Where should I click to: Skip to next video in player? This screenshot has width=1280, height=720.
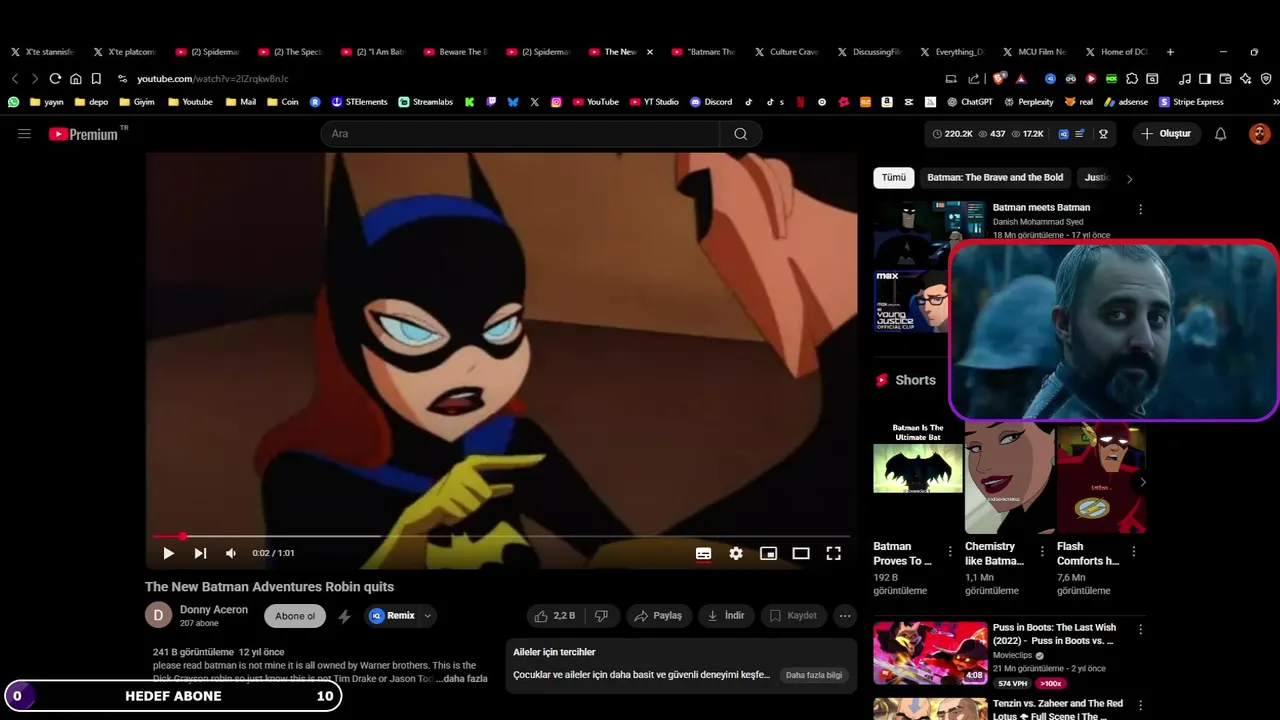coord(200,553)
